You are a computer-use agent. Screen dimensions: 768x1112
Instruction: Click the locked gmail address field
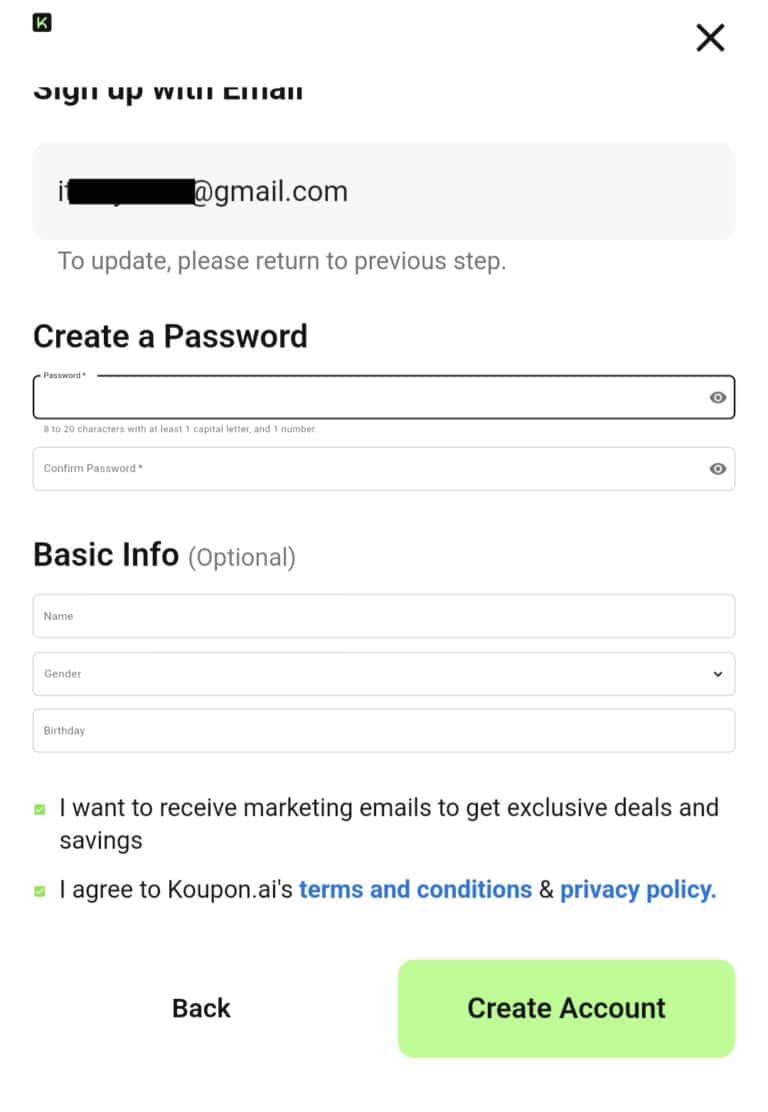click(384, 190)
